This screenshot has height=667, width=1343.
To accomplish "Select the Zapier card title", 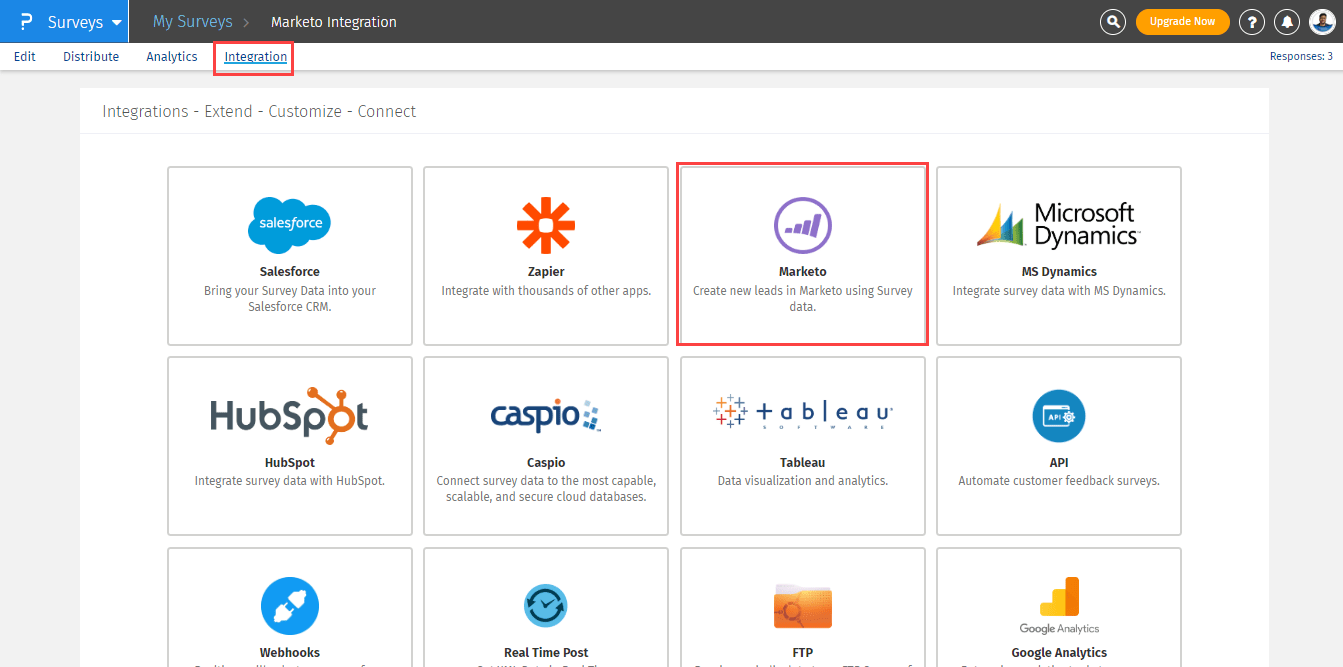I will [x=546, y=272].
